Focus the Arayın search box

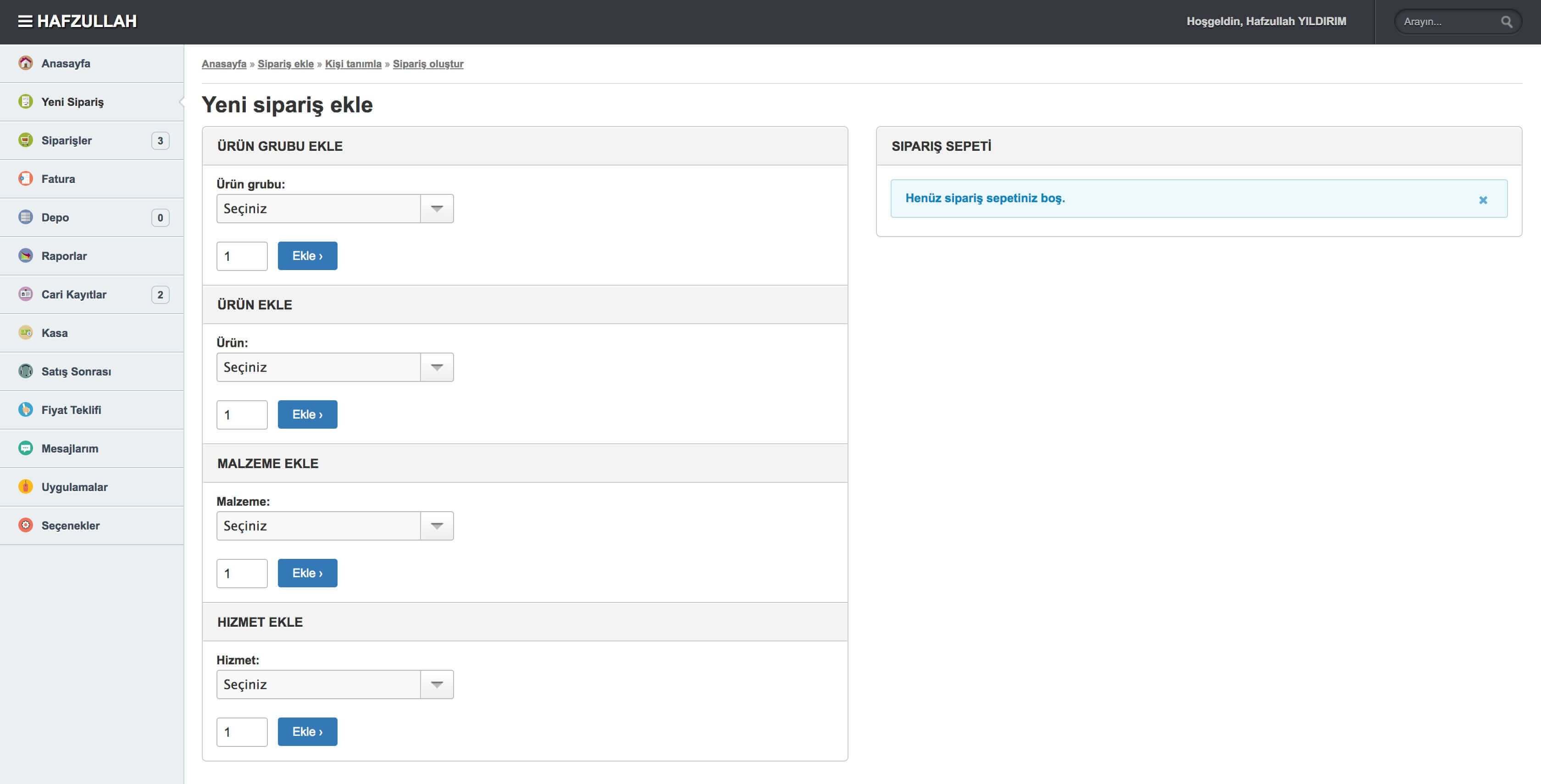[1448, 22]
